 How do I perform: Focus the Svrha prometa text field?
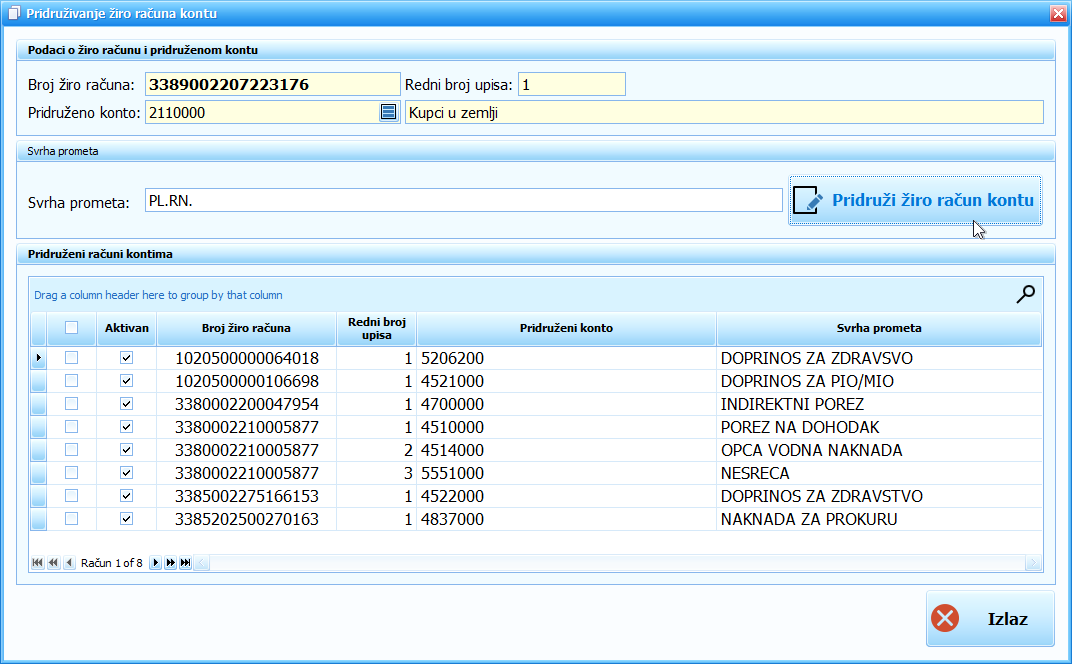coord(462,201)
